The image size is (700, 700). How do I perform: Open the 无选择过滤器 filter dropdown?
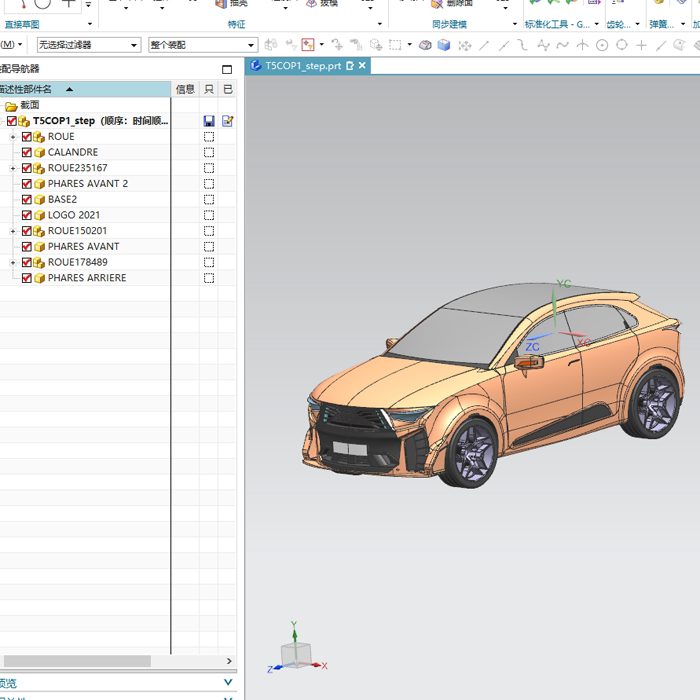tap(89, 45)
